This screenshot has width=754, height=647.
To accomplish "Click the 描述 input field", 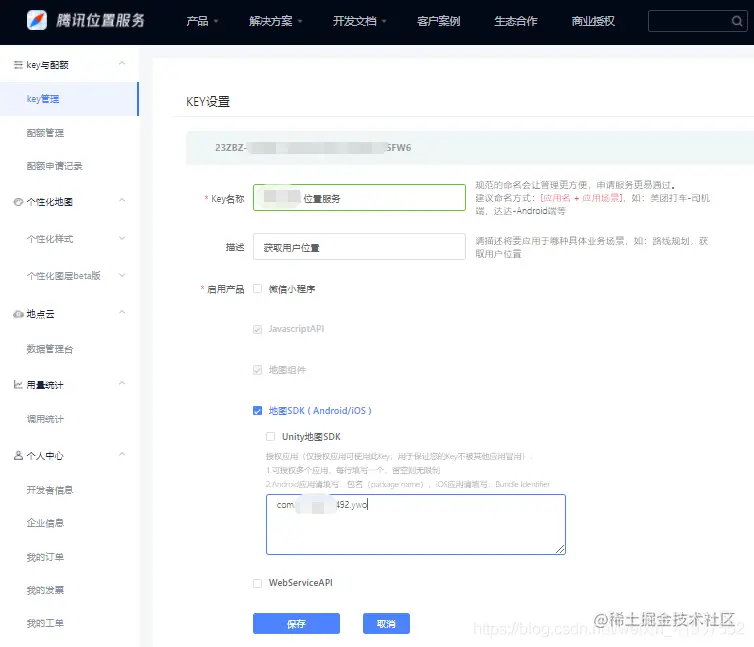I will click(359, 247).
